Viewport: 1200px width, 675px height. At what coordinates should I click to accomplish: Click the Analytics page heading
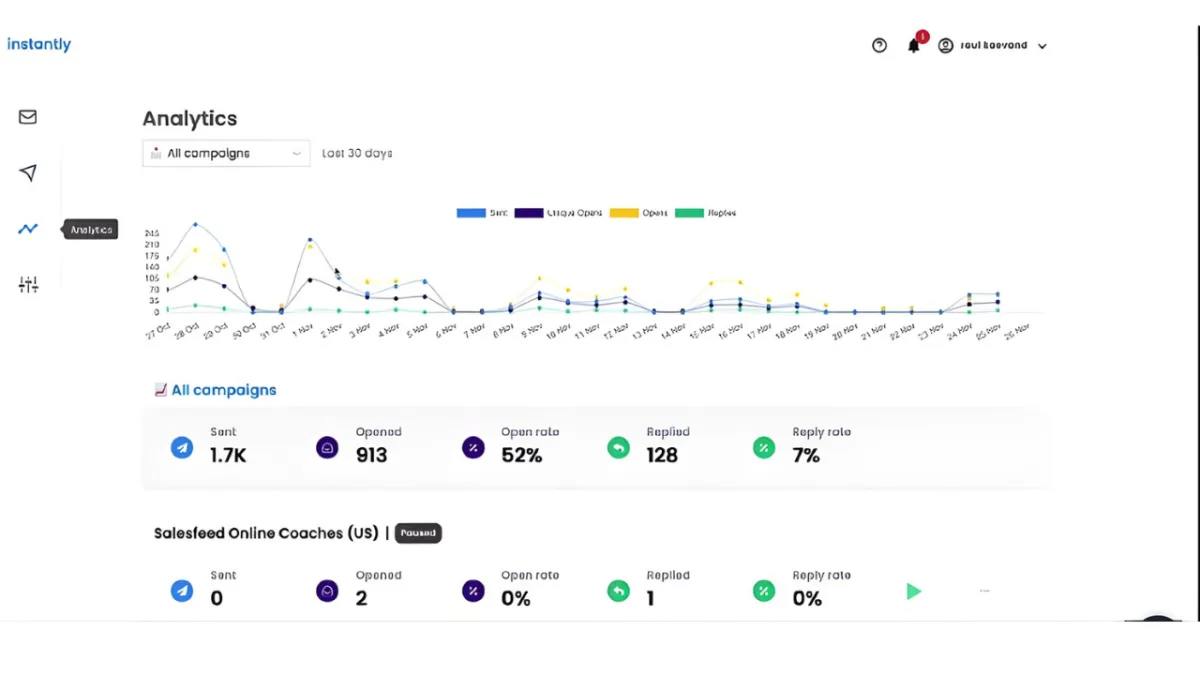(x=190, y=118)
